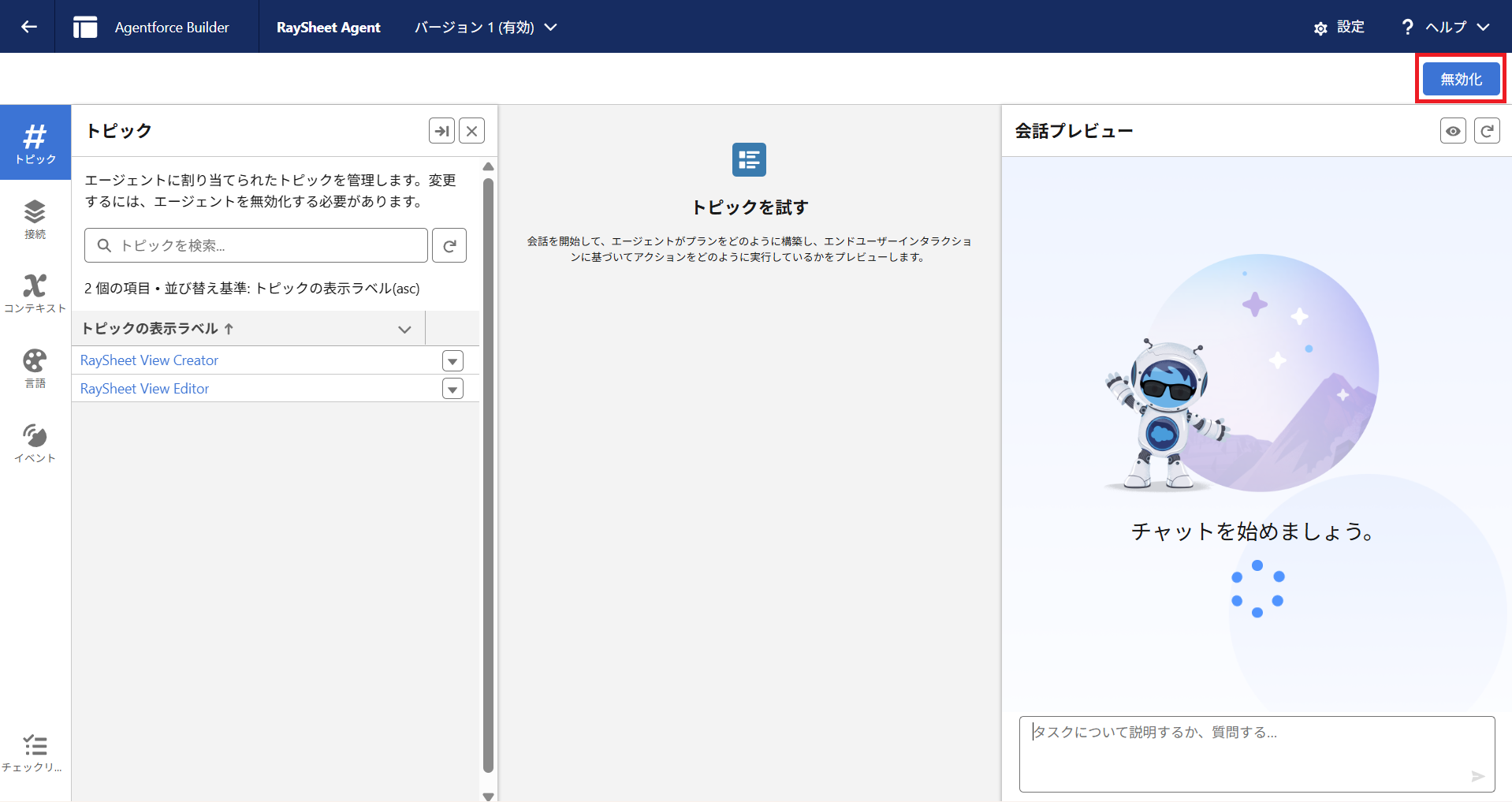
Task: Reset the conversation preview with refresh icon
Action: click(x=1487, y=131)
